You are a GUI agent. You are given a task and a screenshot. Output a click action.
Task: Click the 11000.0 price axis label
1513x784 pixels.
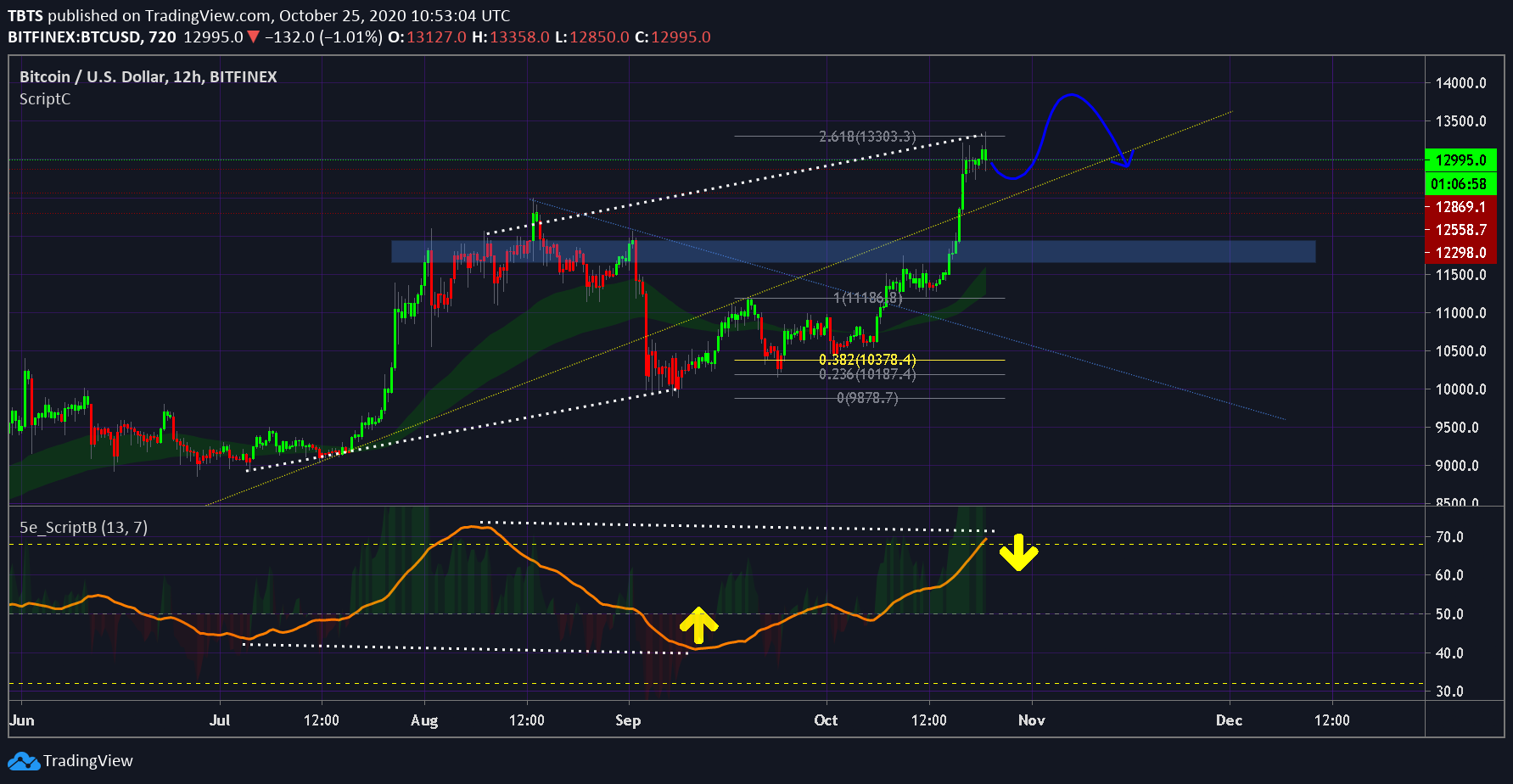(1461, 313)
